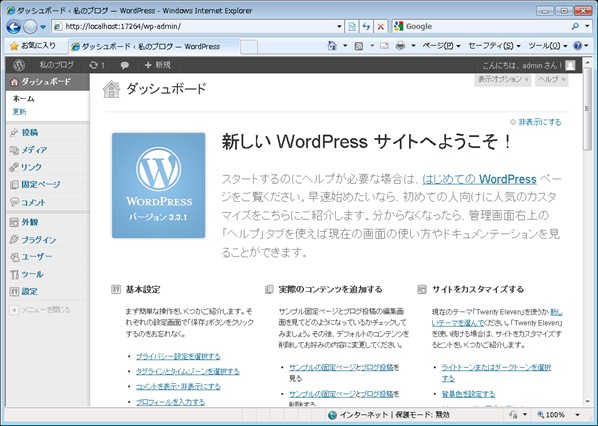
Task: Click the read mail icon
Action: click(x=384, y=46)
